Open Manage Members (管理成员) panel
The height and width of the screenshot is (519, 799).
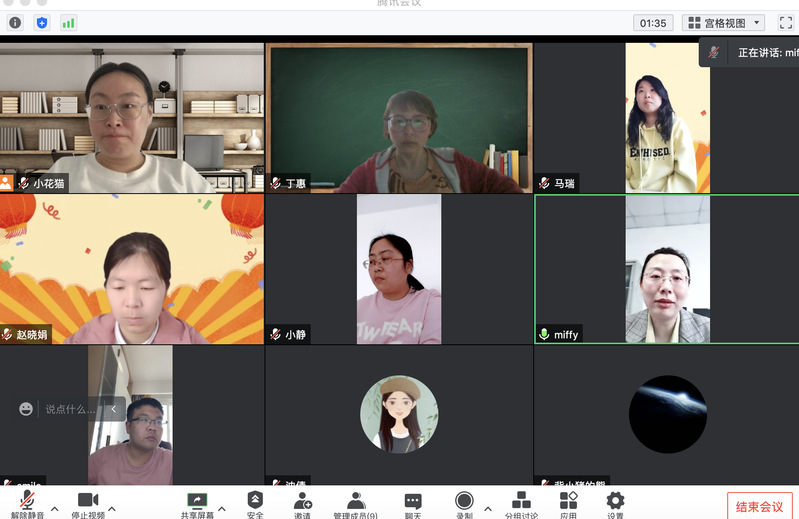(x=356, y=504)
